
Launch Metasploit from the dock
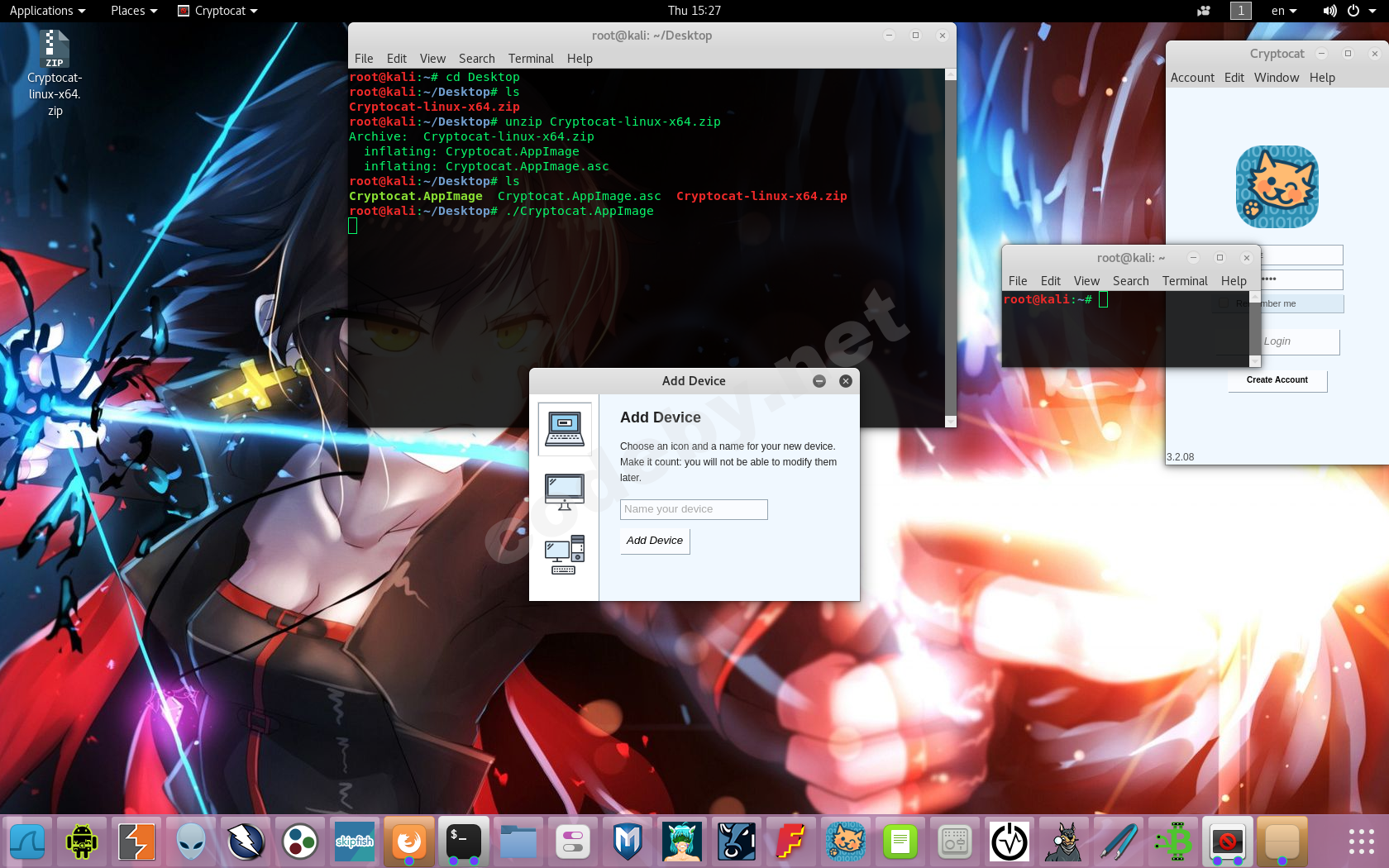pyautogui.click(x=628, y=842)
